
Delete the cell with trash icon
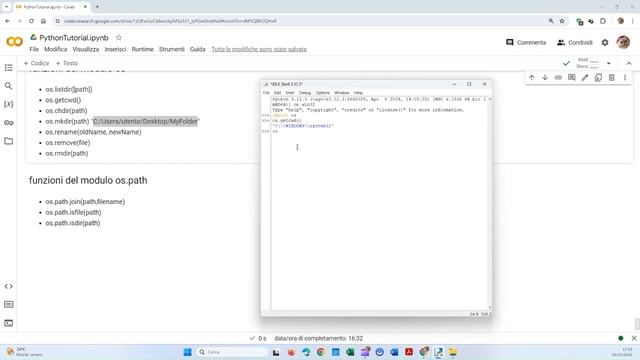tap(611, 77)
